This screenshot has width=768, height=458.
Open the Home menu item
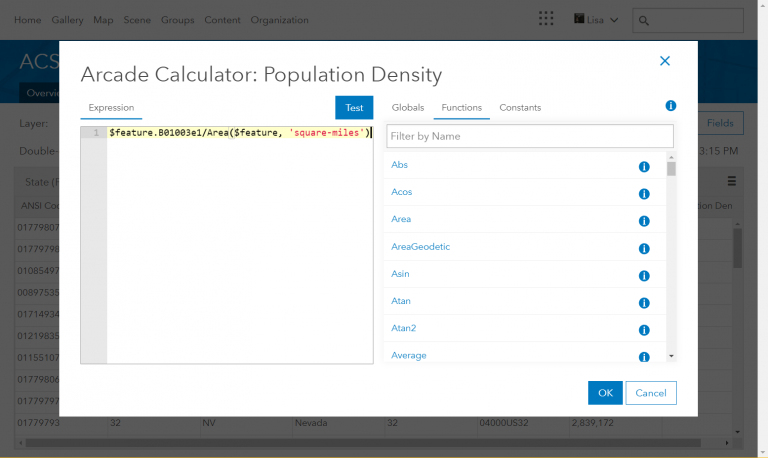pos(27,20)
